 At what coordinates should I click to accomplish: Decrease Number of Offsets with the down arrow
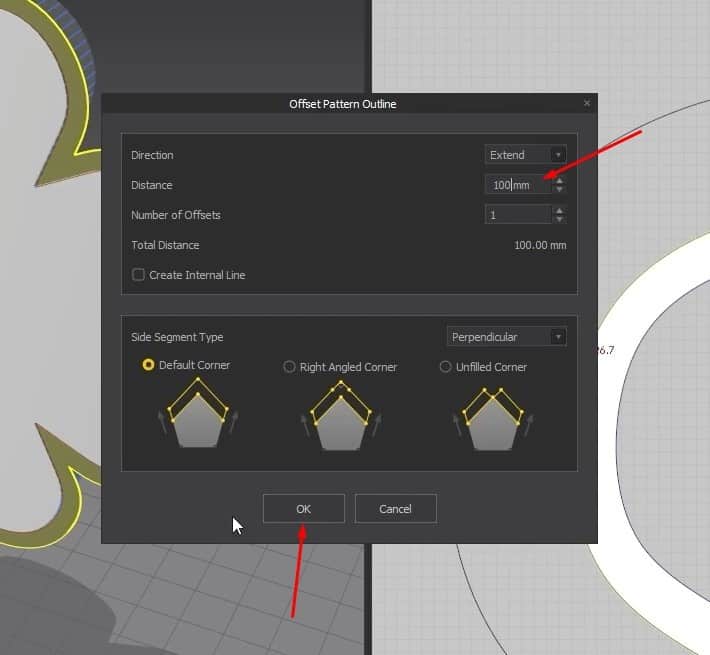(560, 220)
